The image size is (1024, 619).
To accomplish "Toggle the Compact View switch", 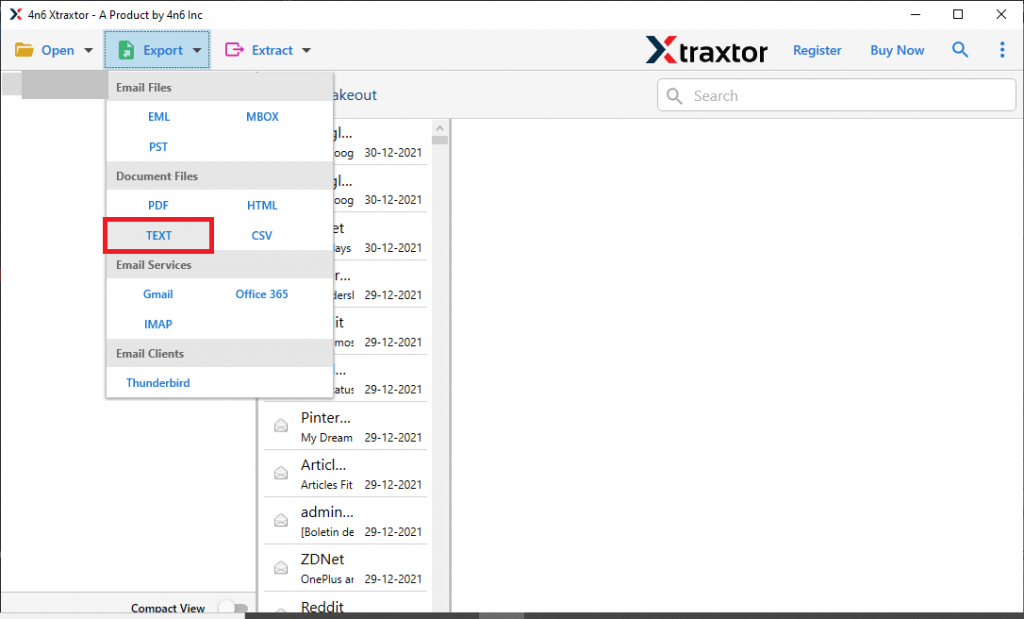I will click(233, 607).
